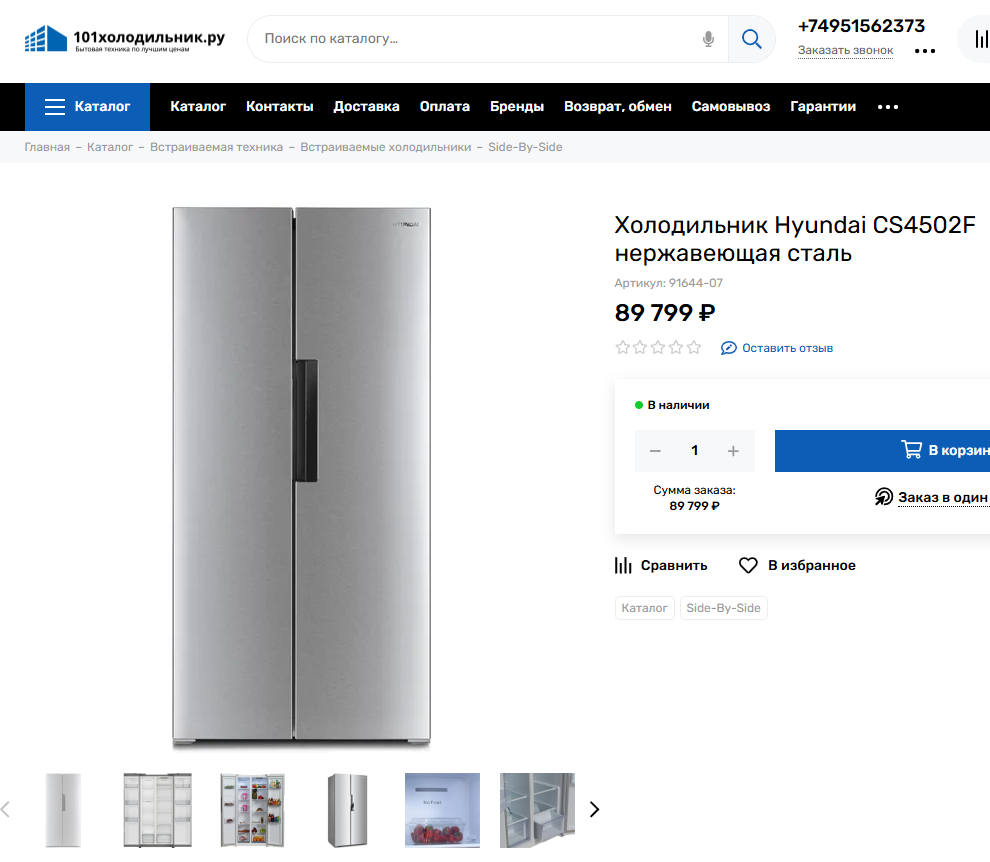Click the Оставить отзыв comment icon

pos(729,348)
